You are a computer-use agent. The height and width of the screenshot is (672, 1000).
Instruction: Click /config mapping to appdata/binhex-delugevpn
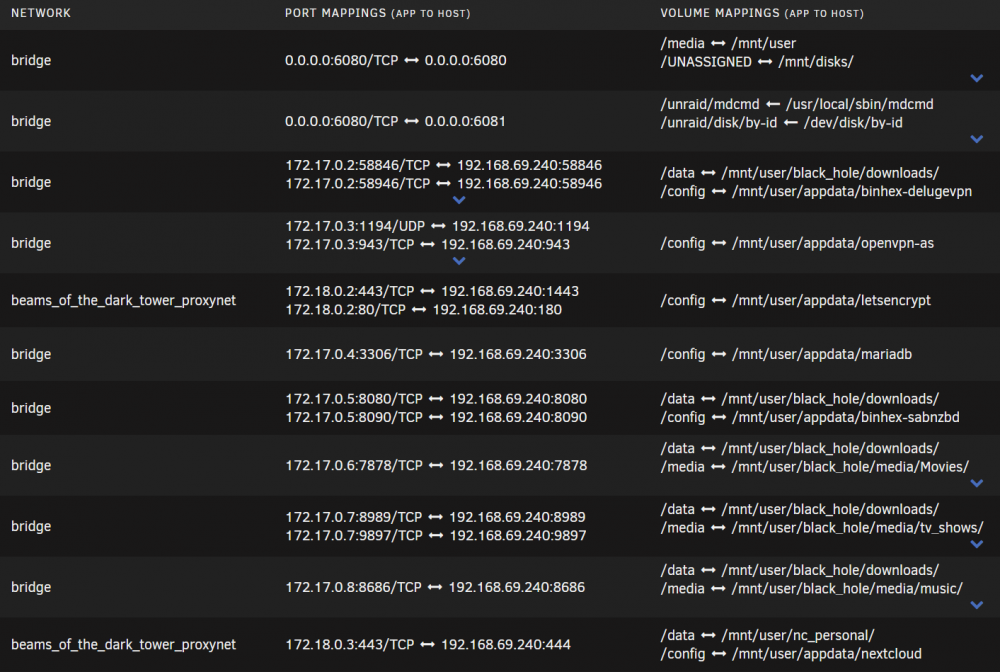pos(816,192)
